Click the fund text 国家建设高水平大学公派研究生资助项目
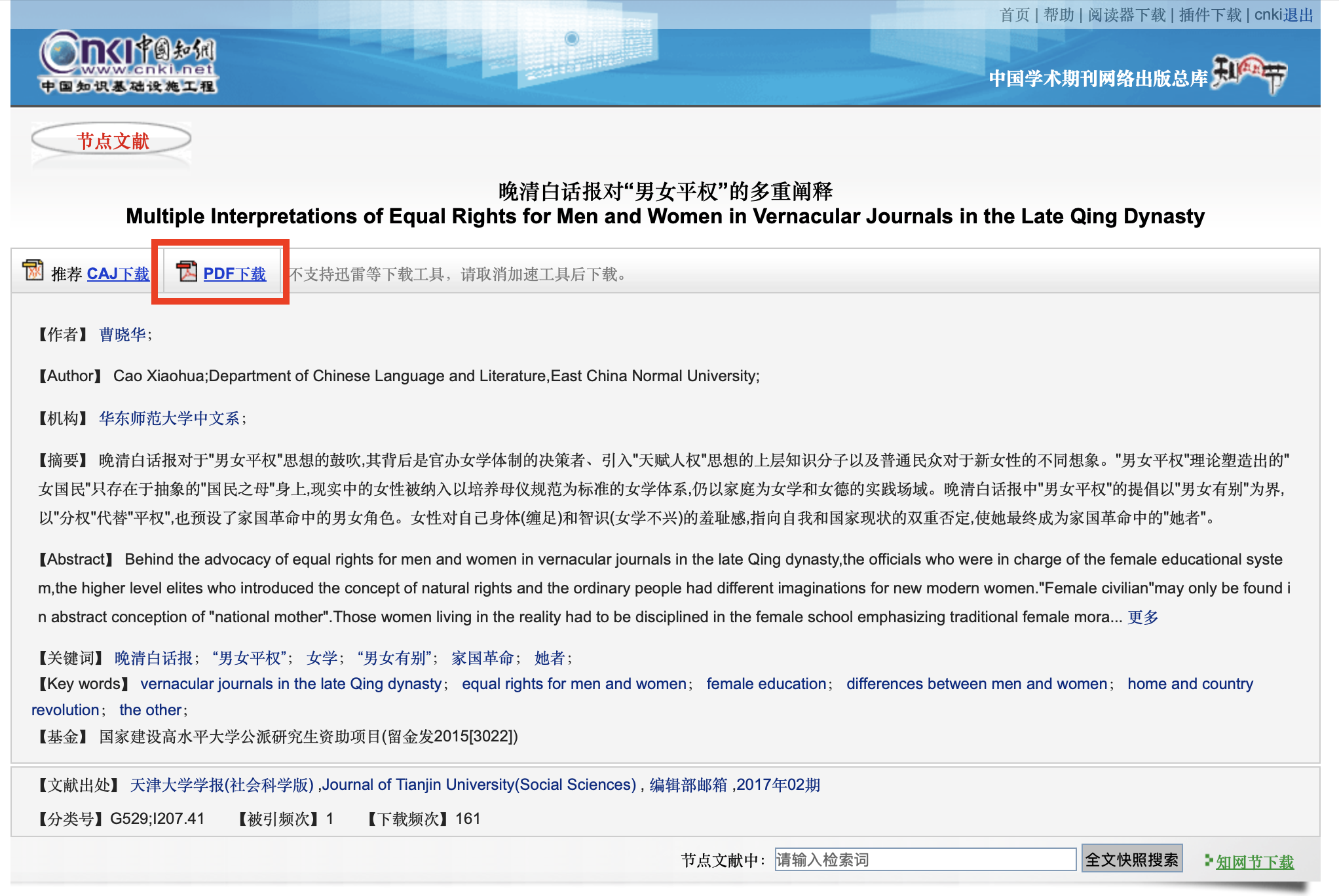The height and width of the screenshot is (896, 1339). coord(240,737)
